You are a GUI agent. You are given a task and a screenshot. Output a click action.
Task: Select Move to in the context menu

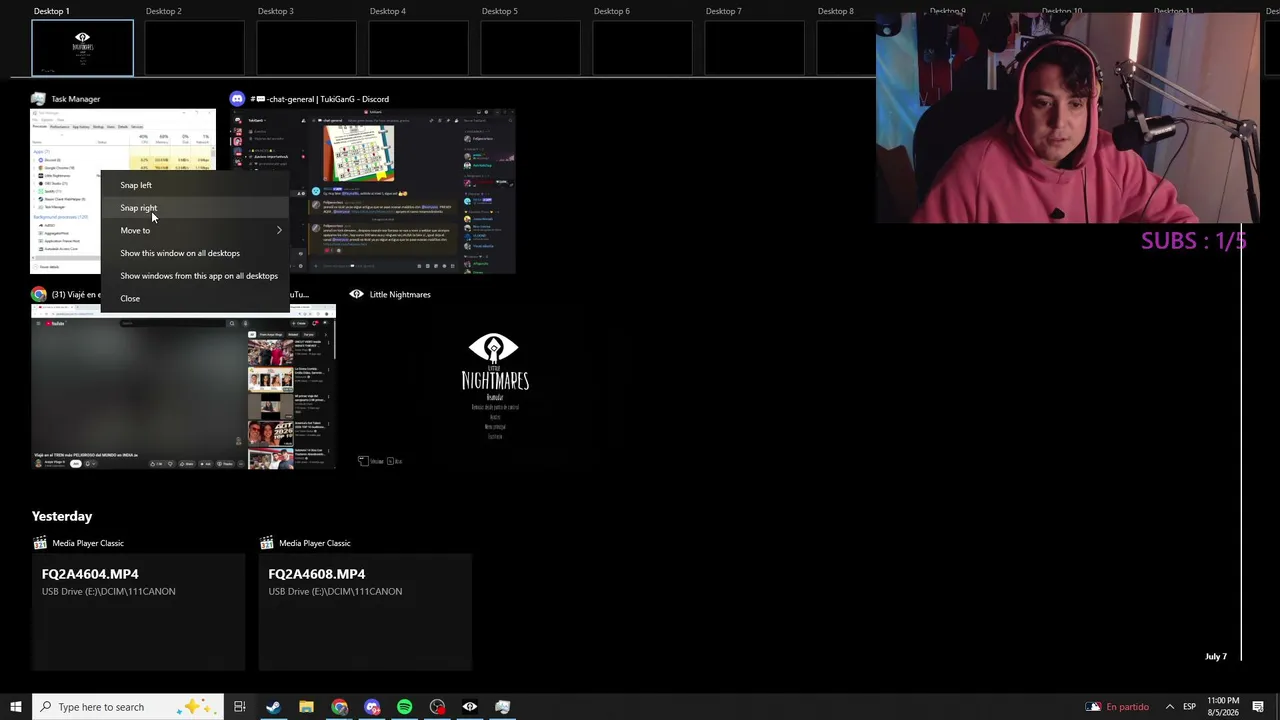tap(195, 230)
